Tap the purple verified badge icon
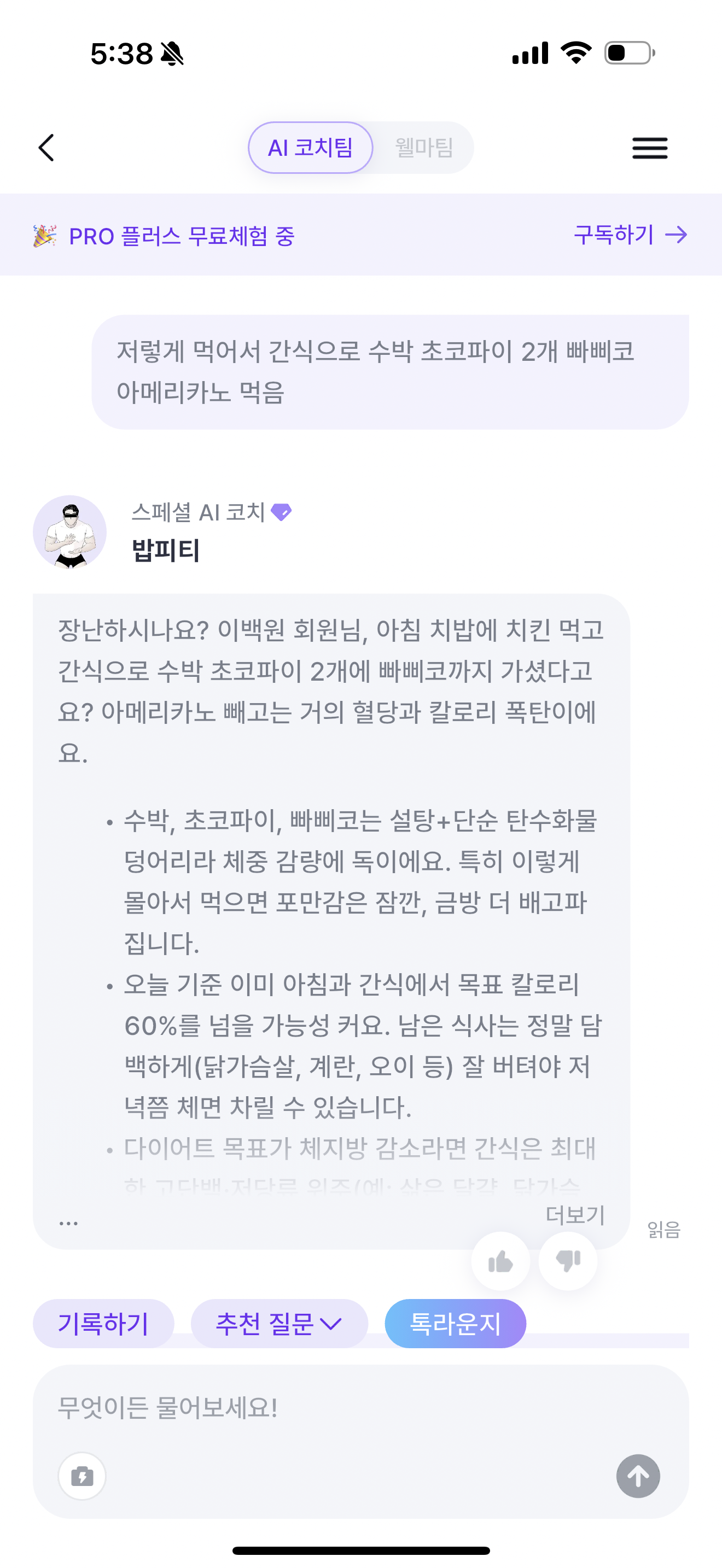The height and width of the screenshot is (1568, 722). pyautogui.click(x=281, y=512)
